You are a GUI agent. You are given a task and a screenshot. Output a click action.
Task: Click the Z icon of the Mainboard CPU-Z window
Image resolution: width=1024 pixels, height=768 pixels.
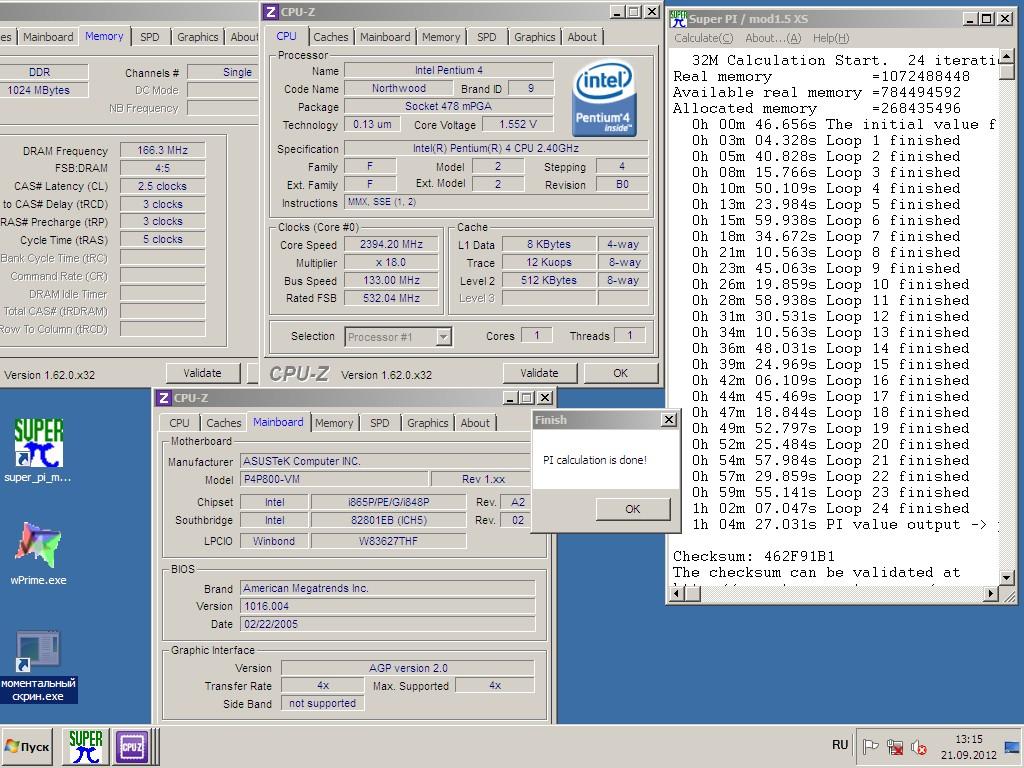[x=164, y=398]
